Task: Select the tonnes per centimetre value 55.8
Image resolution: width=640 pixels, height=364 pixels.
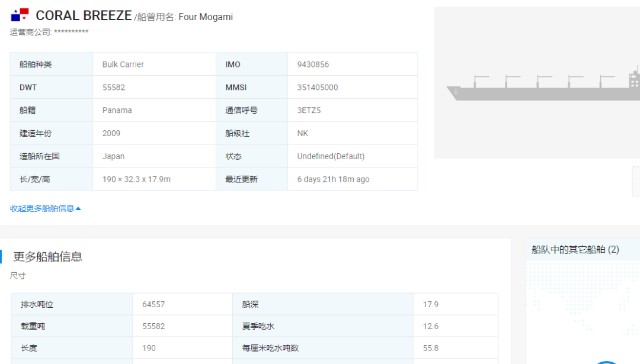Action: coord(431,348)
